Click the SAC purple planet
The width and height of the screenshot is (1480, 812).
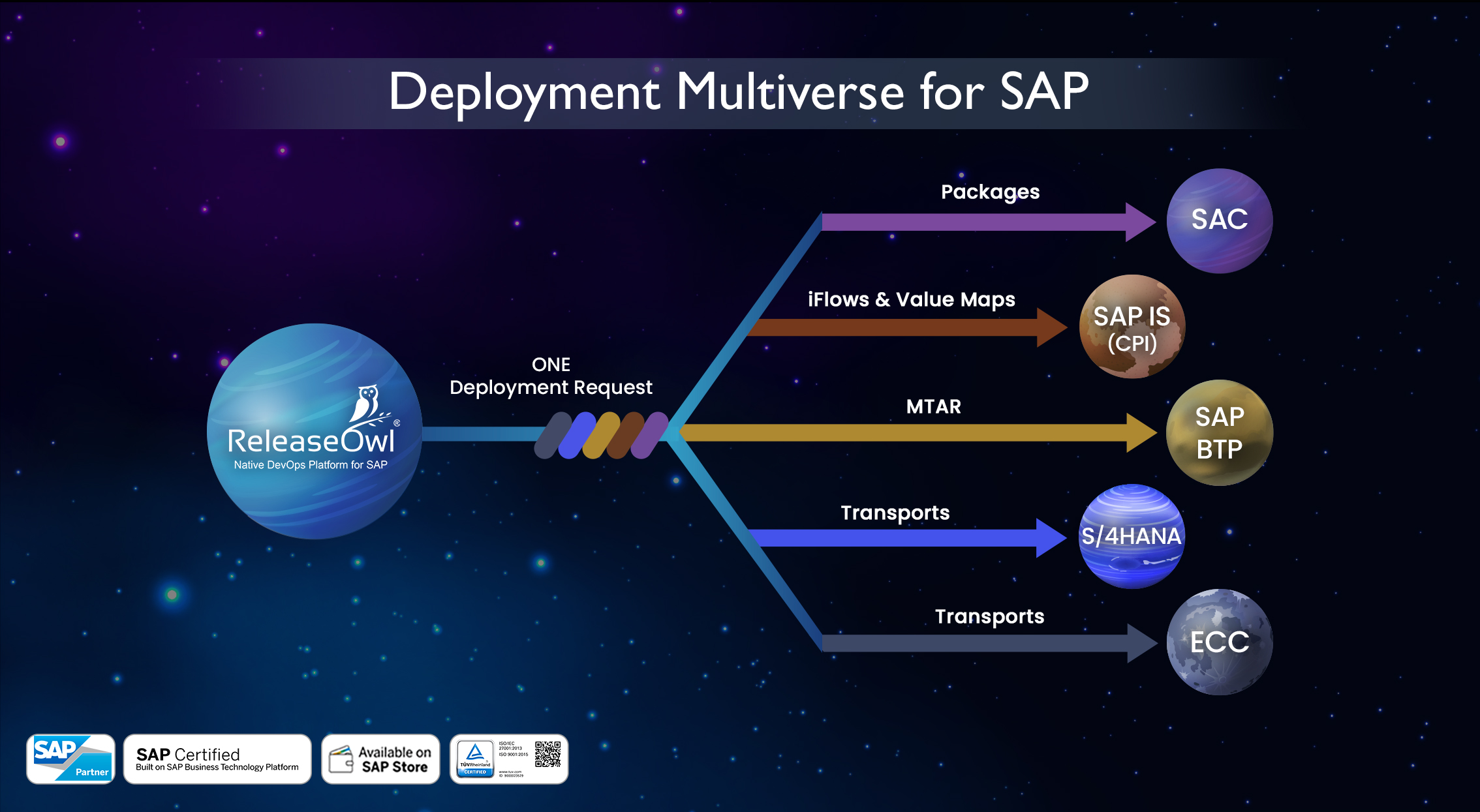coord(1219,220)
